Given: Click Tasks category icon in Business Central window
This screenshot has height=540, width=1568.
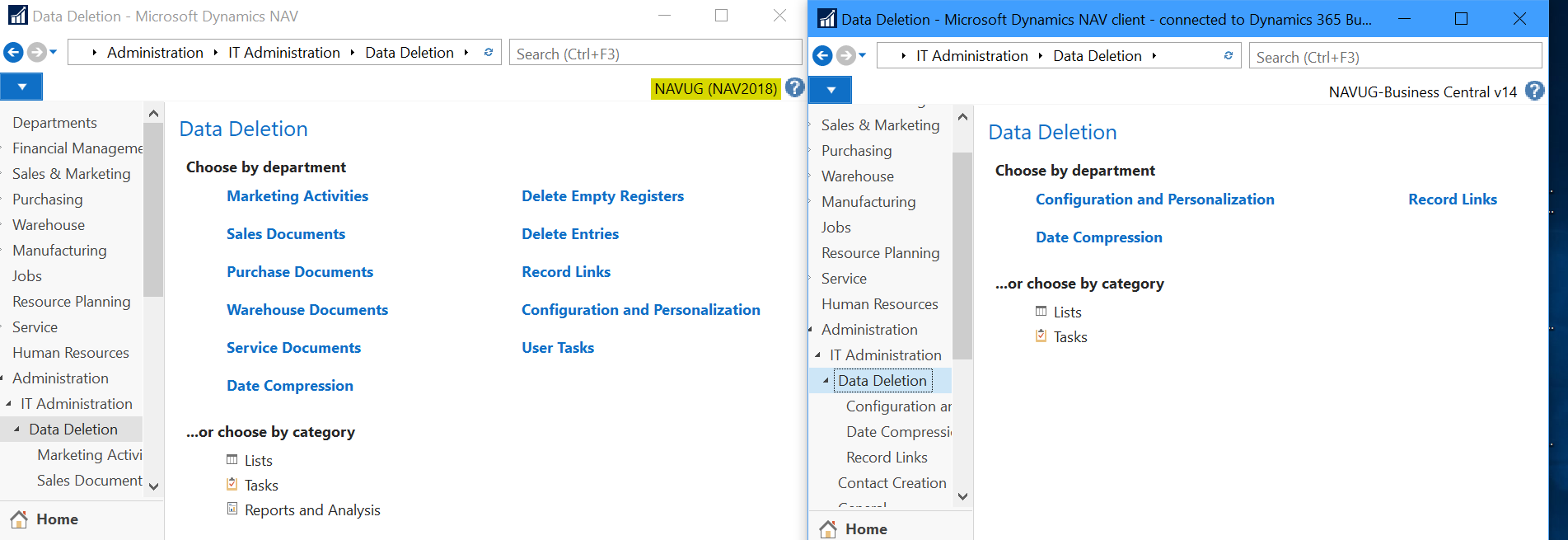Looking at the screenshot, I should point(1041,336).
